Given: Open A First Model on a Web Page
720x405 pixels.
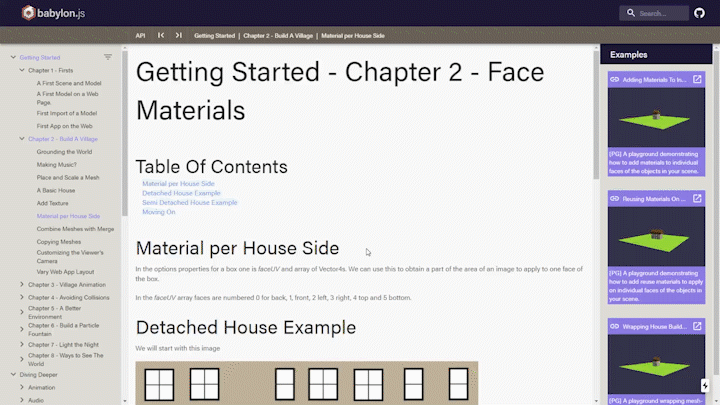Looking at the screenshot, I should click(68, 98).
